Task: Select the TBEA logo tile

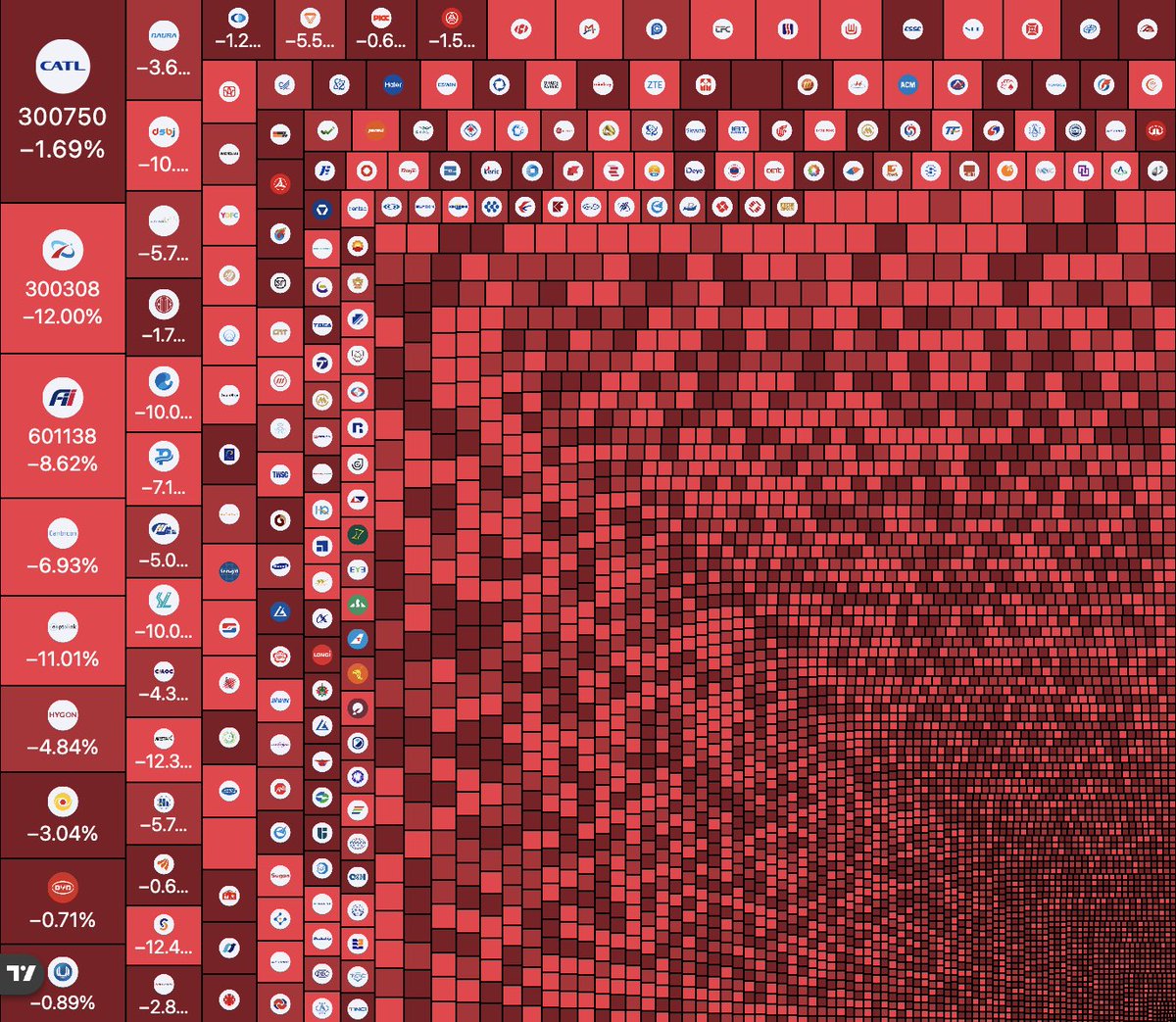Action: [322, 324]
